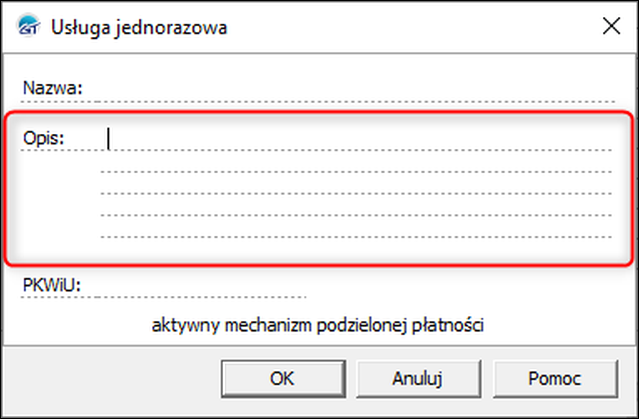The image size is (639, 419).
Task: Click the PKWiU label
Action: point(52,286)
